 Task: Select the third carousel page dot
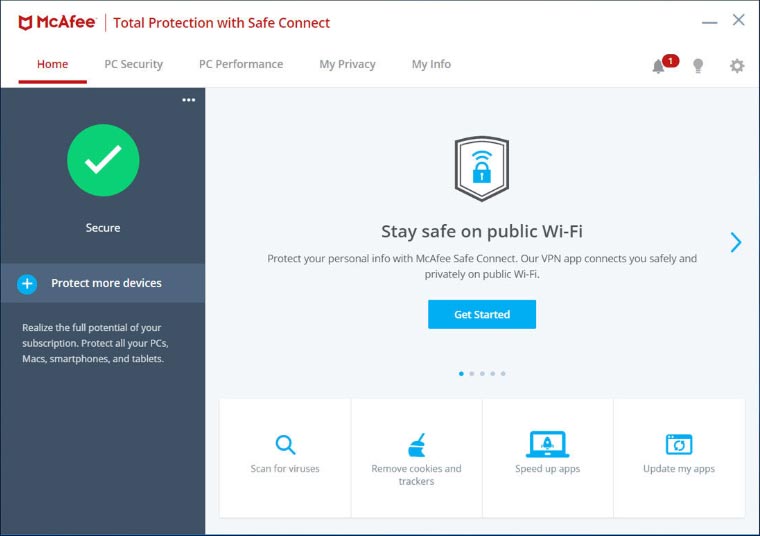[x=482, y=374]
